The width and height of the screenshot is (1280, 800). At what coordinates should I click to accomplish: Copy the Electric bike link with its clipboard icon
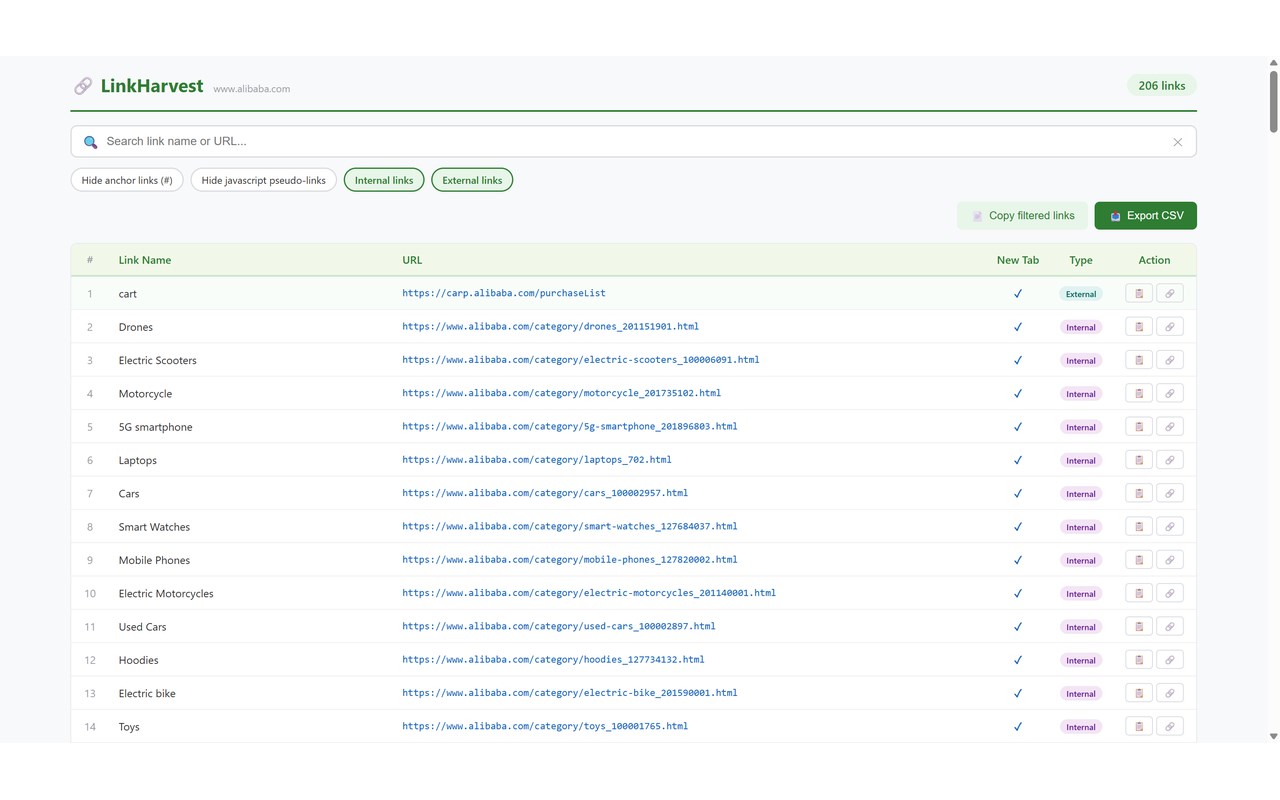coord(1139,693)
